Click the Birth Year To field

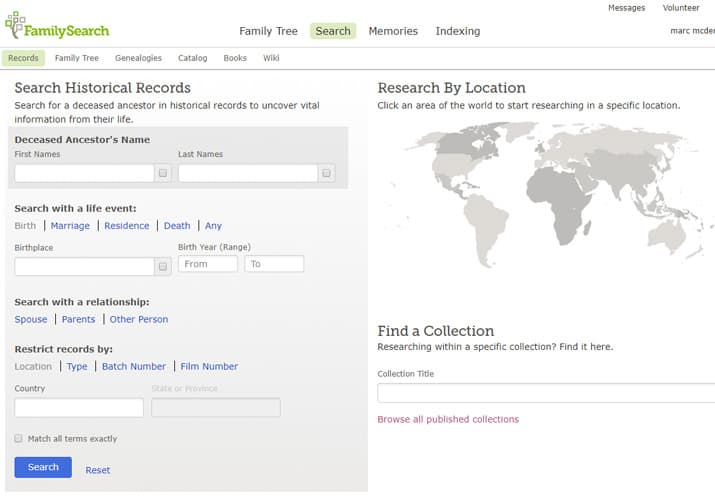274,264
